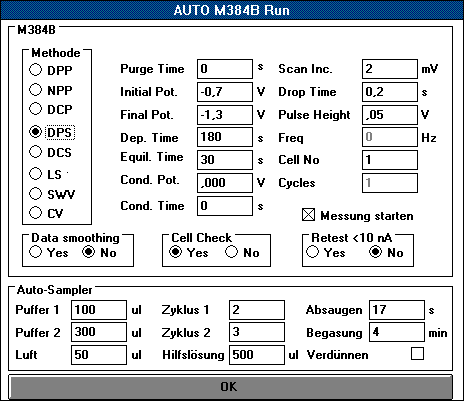Select the DCS method radio button

coord(35,152)
